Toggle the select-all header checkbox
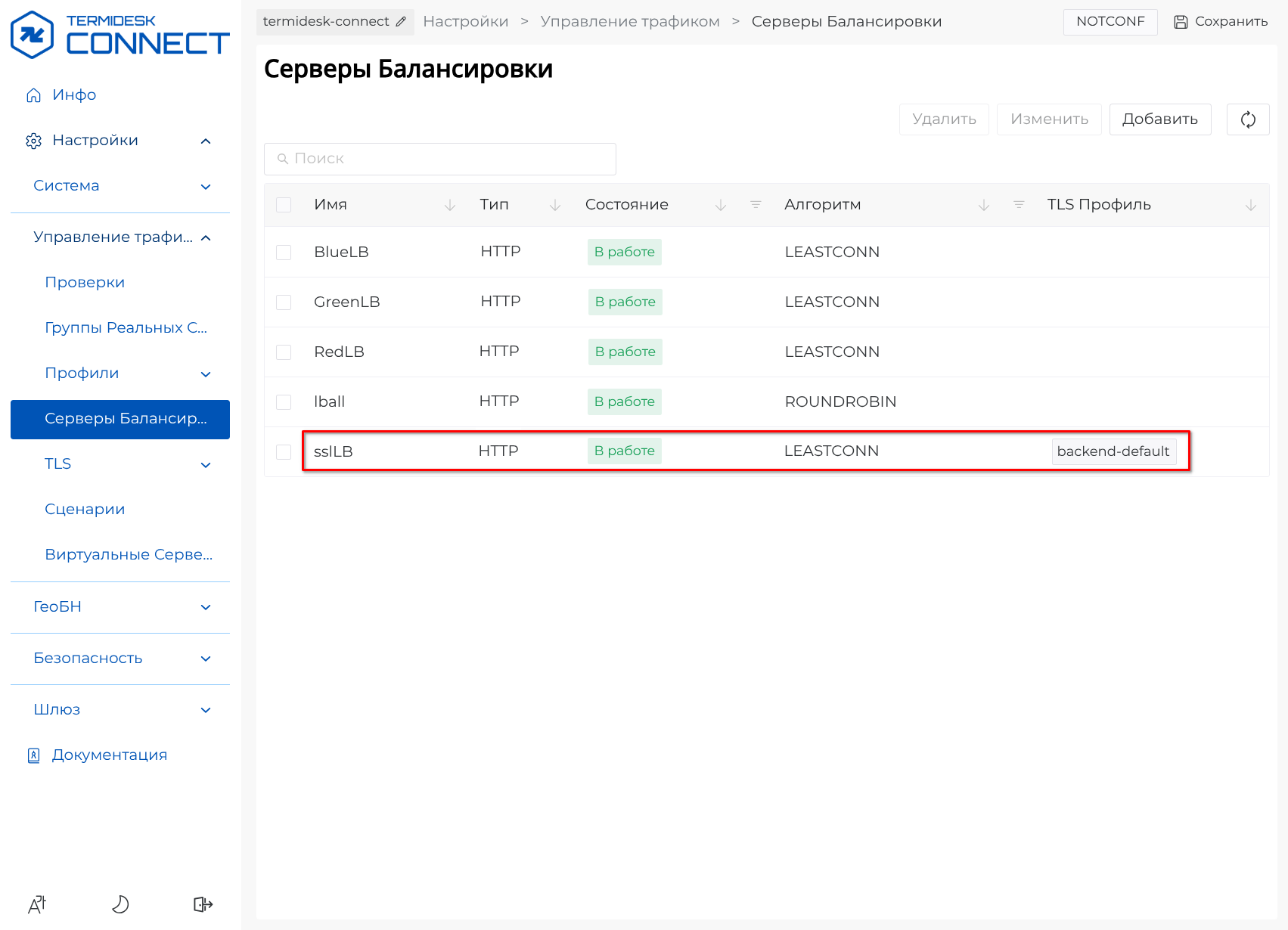 coord(284,205)
